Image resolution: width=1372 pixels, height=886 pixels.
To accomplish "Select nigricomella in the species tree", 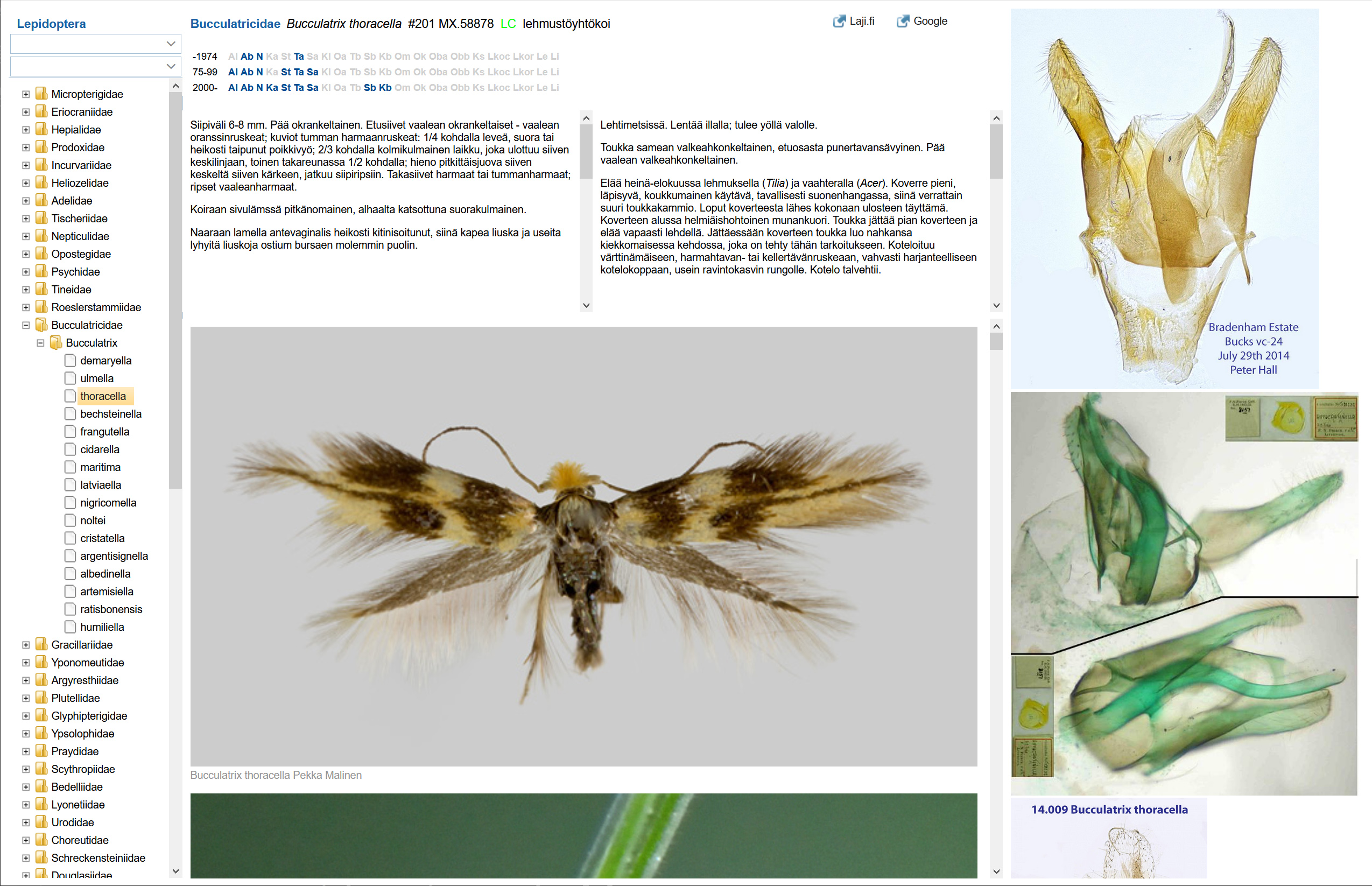I will (x=108, y=503).
